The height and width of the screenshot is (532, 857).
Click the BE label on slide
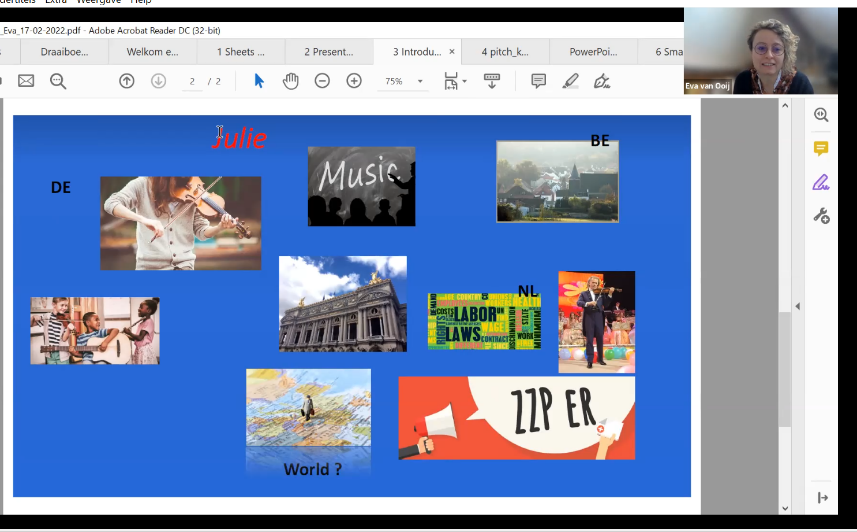tap(600, 141)
